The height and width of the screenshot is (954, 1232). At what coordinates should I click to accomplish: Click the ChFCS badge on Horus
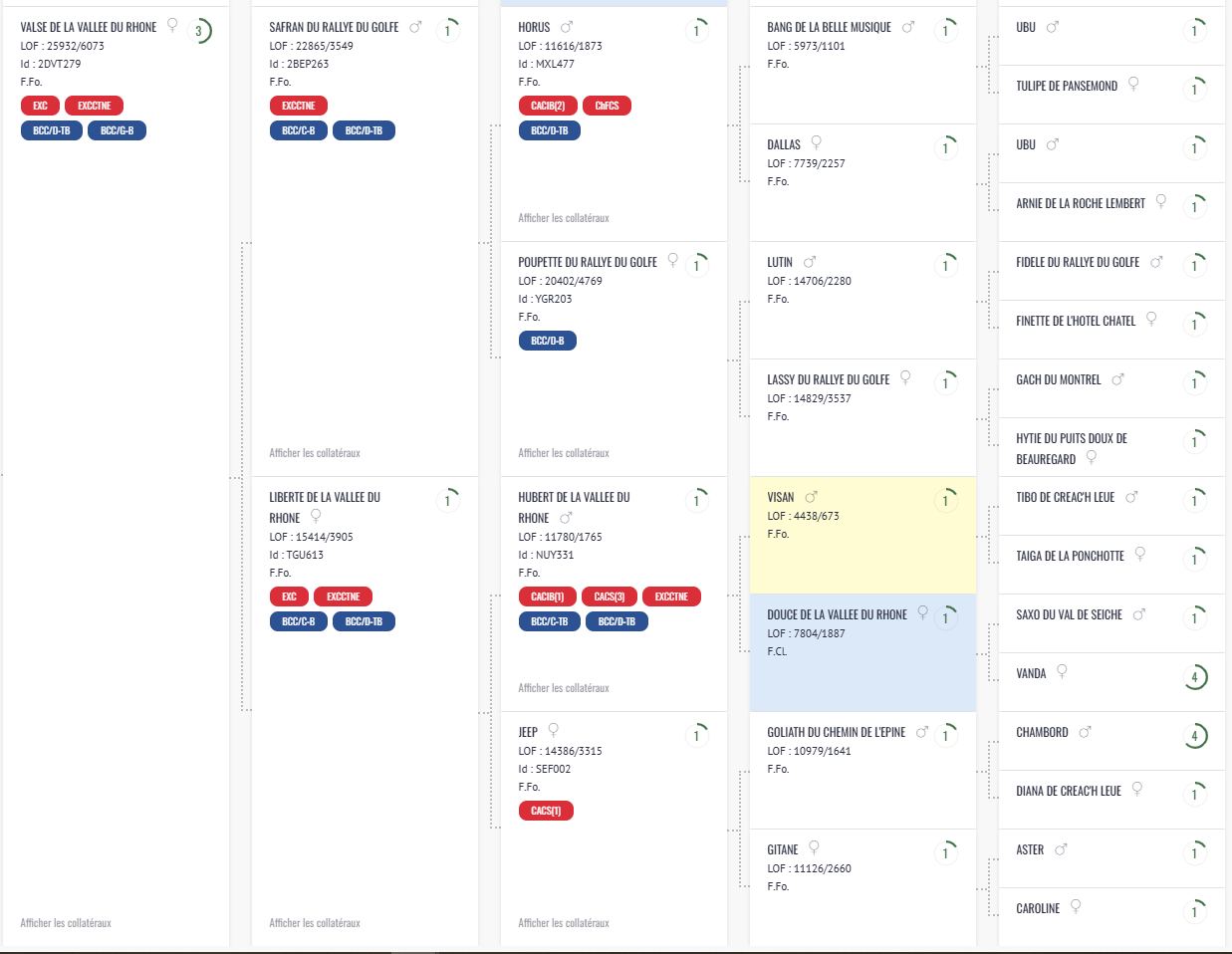(607, 106)
